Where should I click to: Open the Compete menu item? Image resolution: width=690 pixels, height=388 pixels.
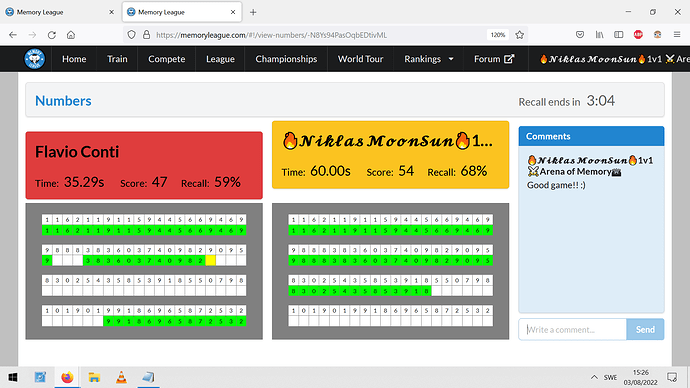(x=167, y=59)
